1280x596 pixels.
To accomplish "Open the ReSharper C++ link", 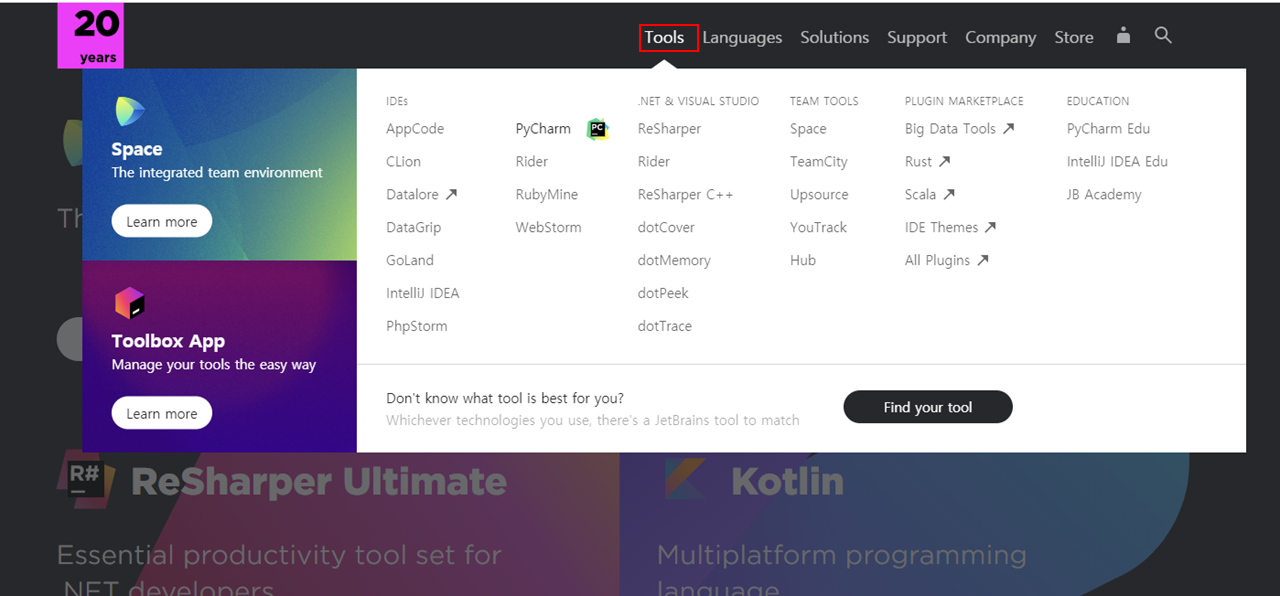I will coord(685,195).
